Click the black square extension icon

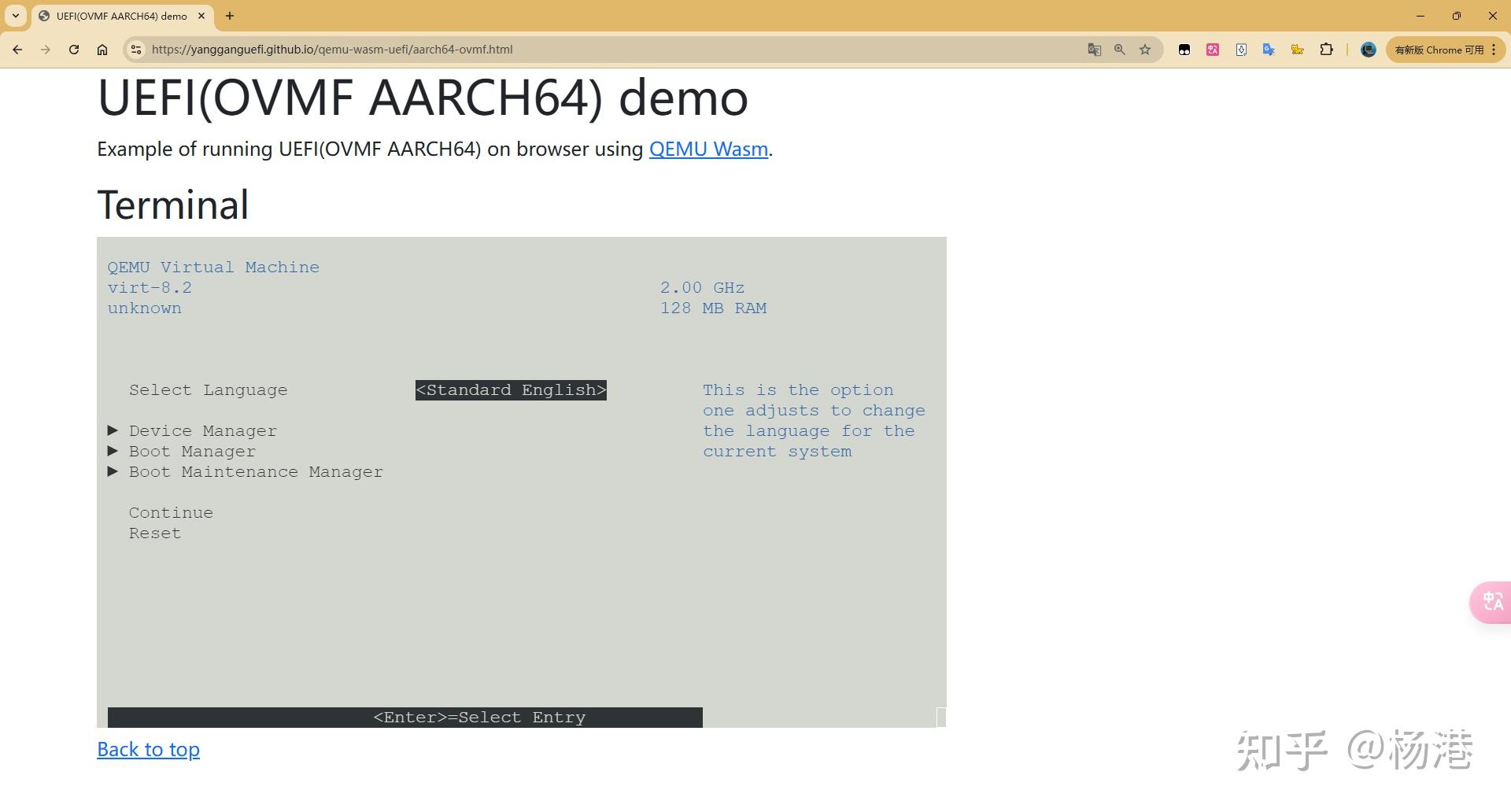(1184, 50)
